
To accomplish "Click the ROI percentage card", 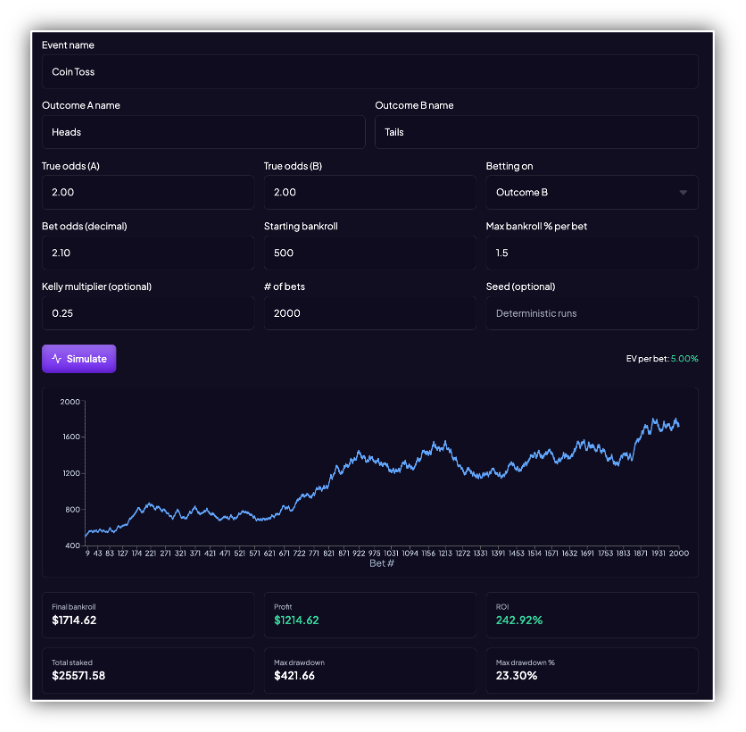I will click(591, 614).
